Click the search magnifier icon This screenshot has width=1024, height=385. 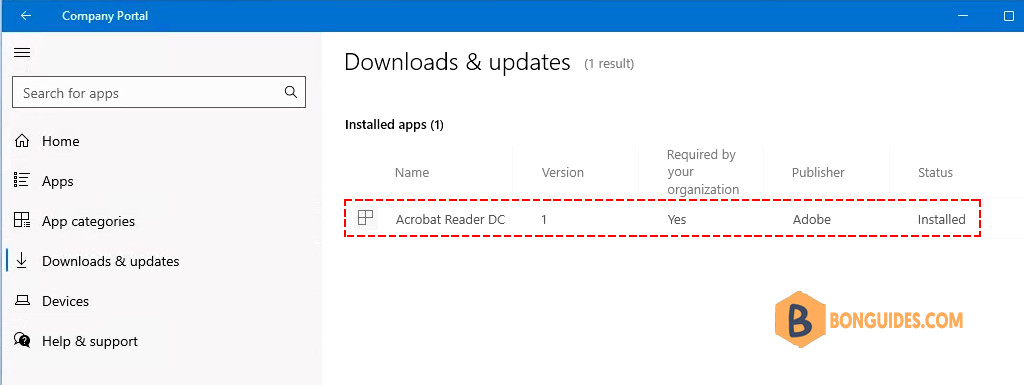(291, 92)
